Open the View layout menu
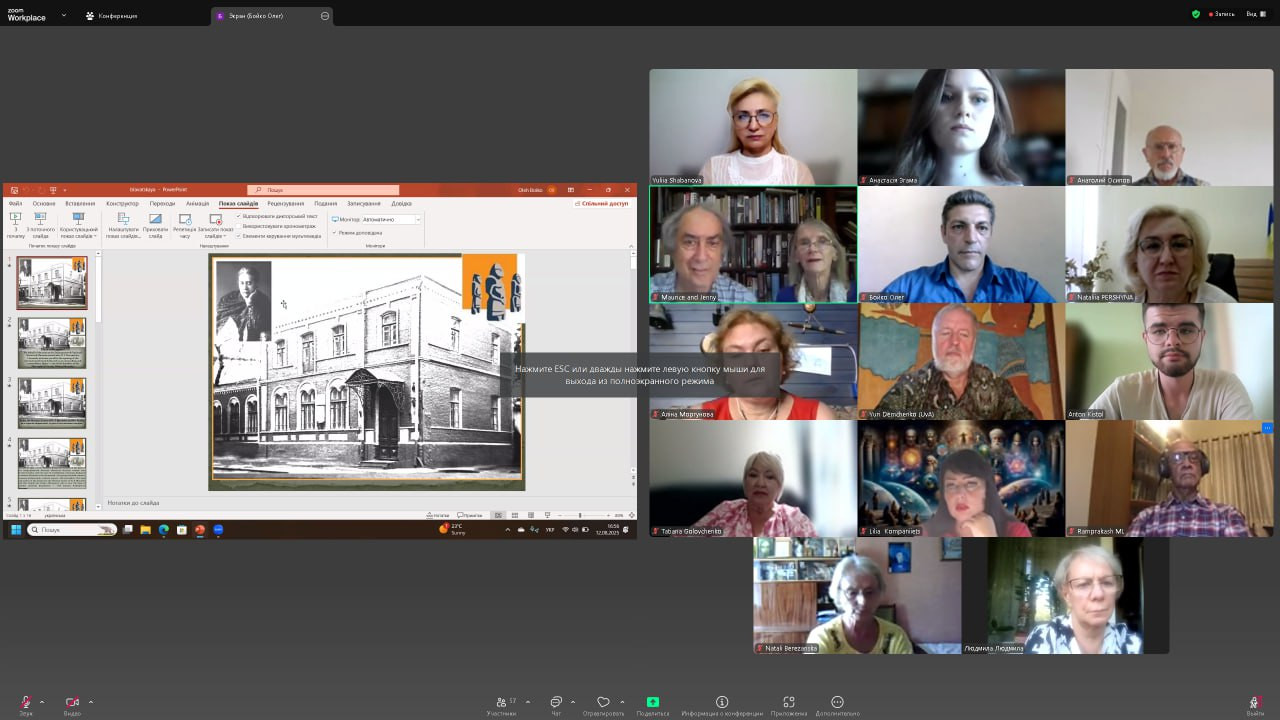The height and width of the screenshot is (720, 1280). [1255, 14]
